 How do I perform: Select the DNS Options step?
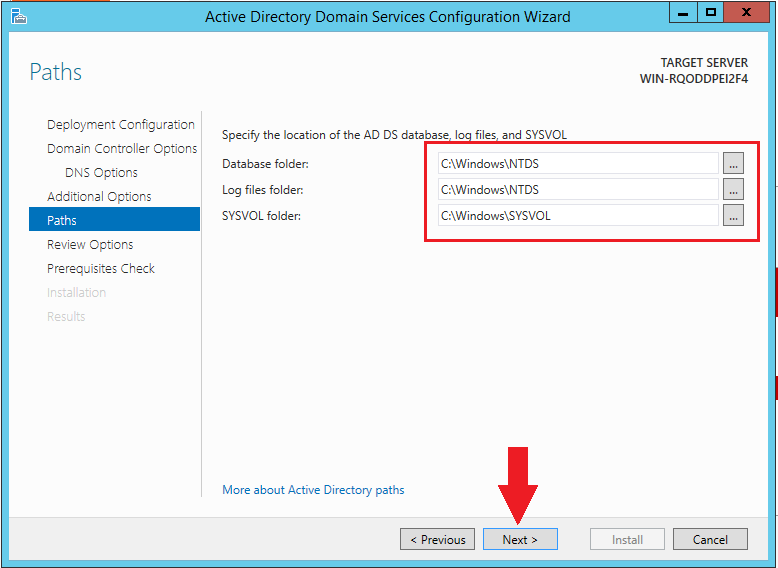click(101, 173)
